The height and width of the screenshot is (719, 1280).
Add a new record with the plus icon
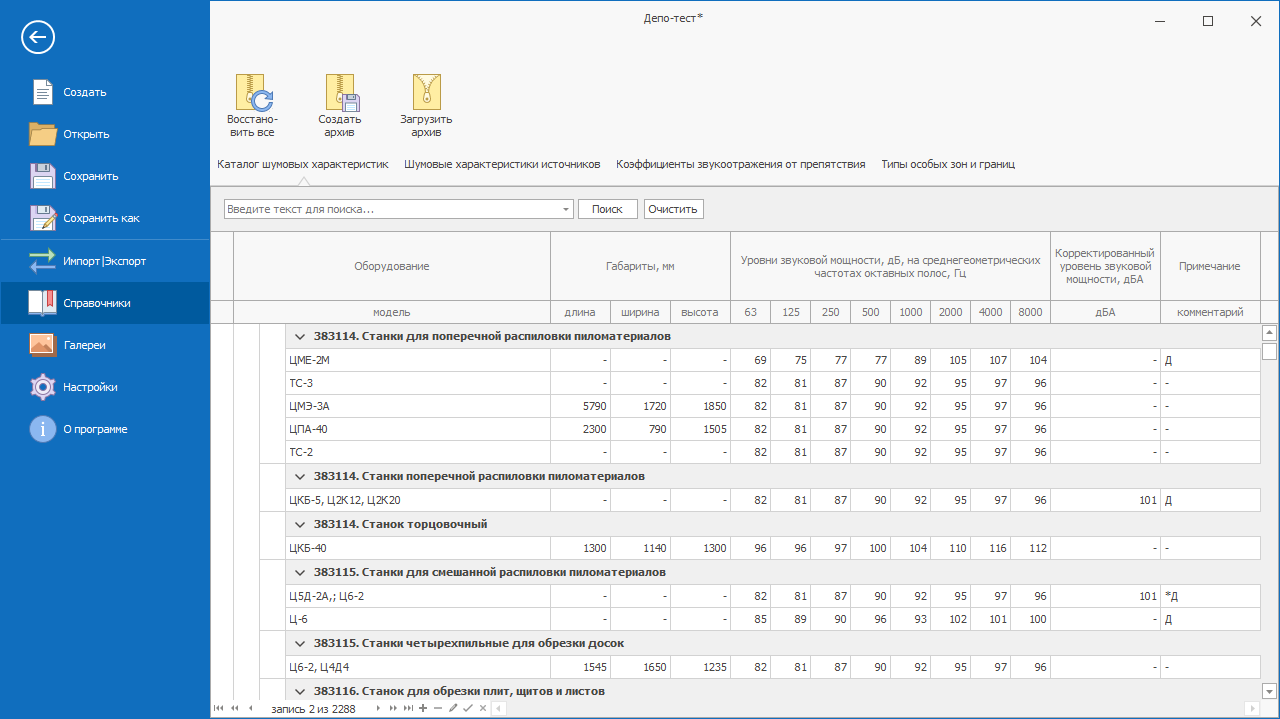click(423, 708)
